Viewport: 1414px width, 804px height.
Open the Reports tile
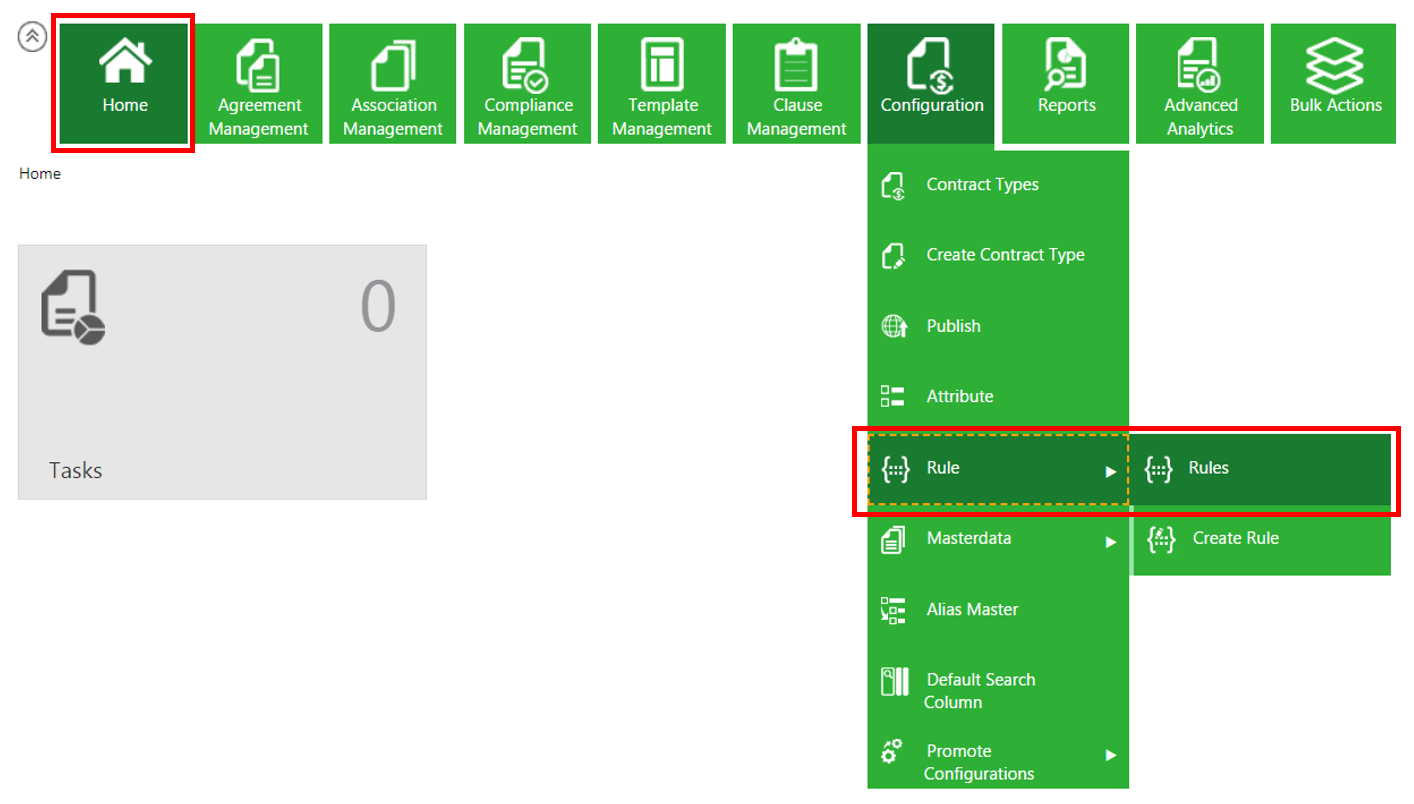(x=1066, y=85)
